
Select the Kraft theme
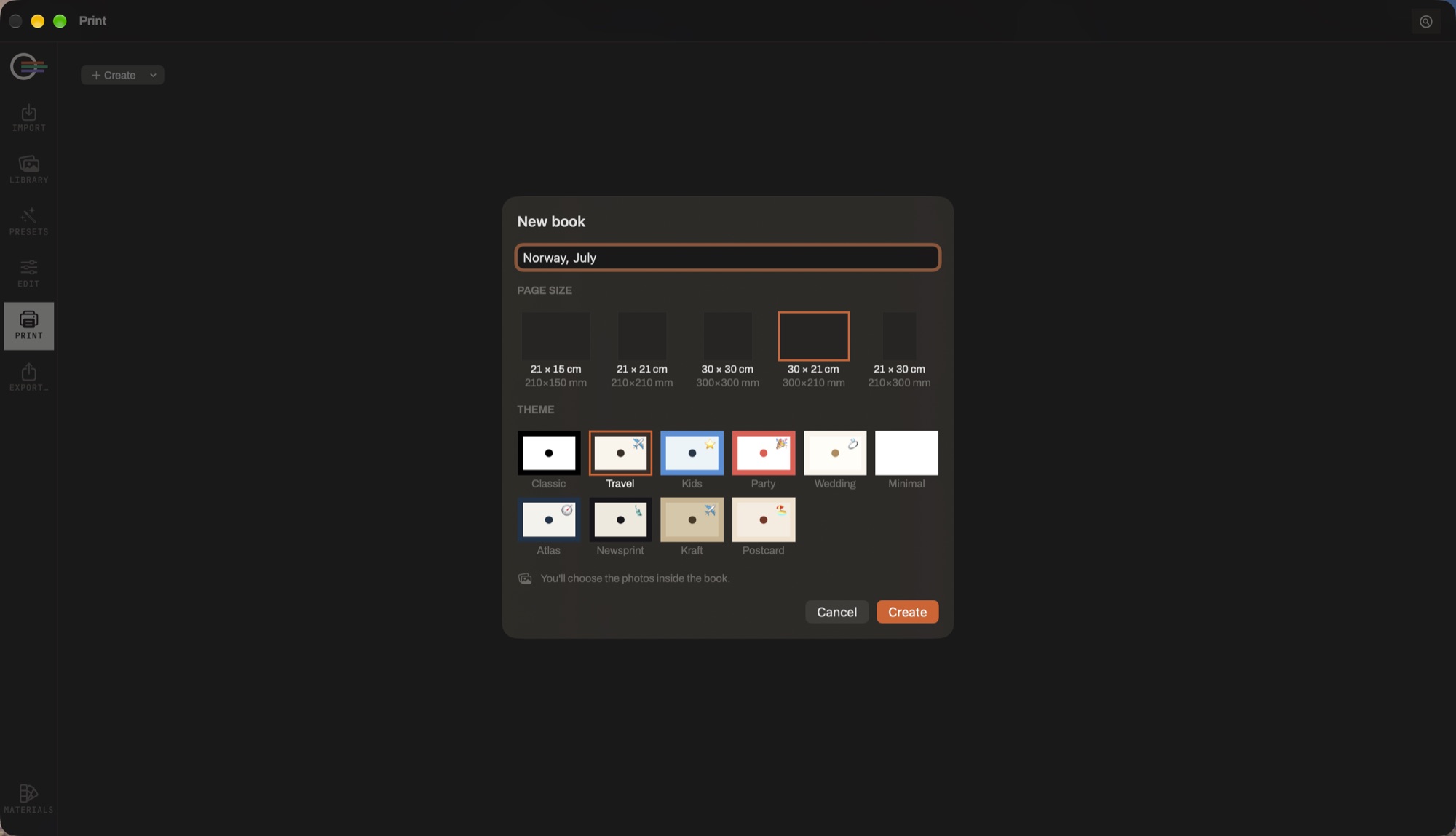692,527
